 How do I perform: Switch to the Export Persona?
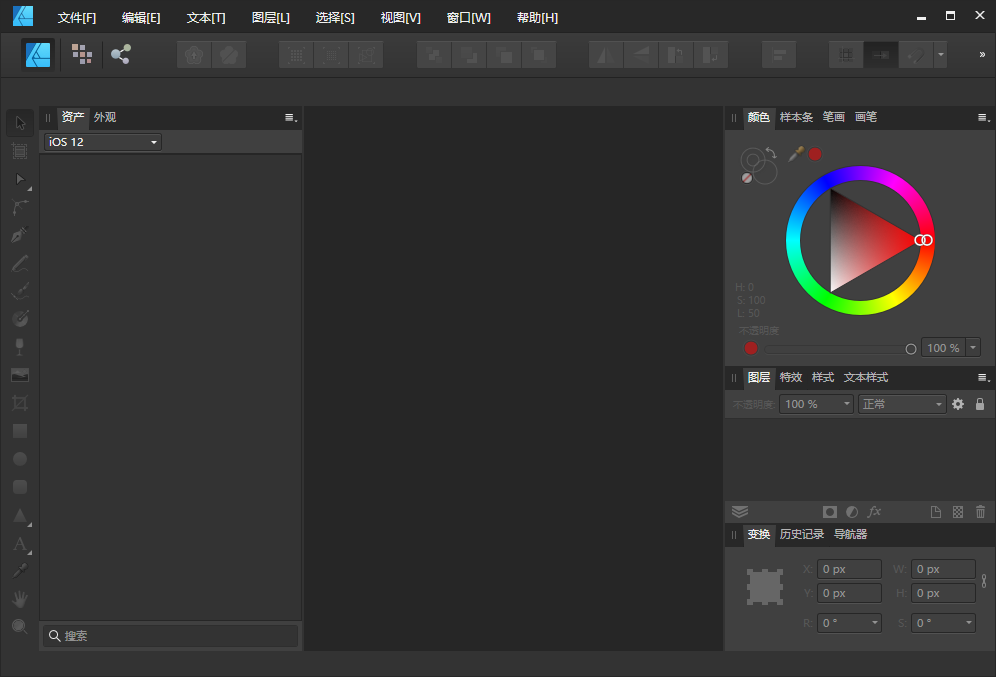pos(120,55)
